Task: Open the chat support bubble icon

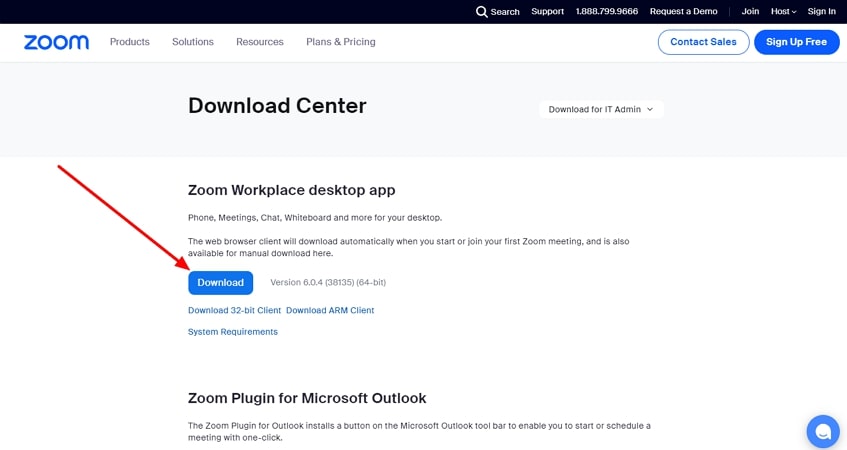Action: [x=823, y=431]
